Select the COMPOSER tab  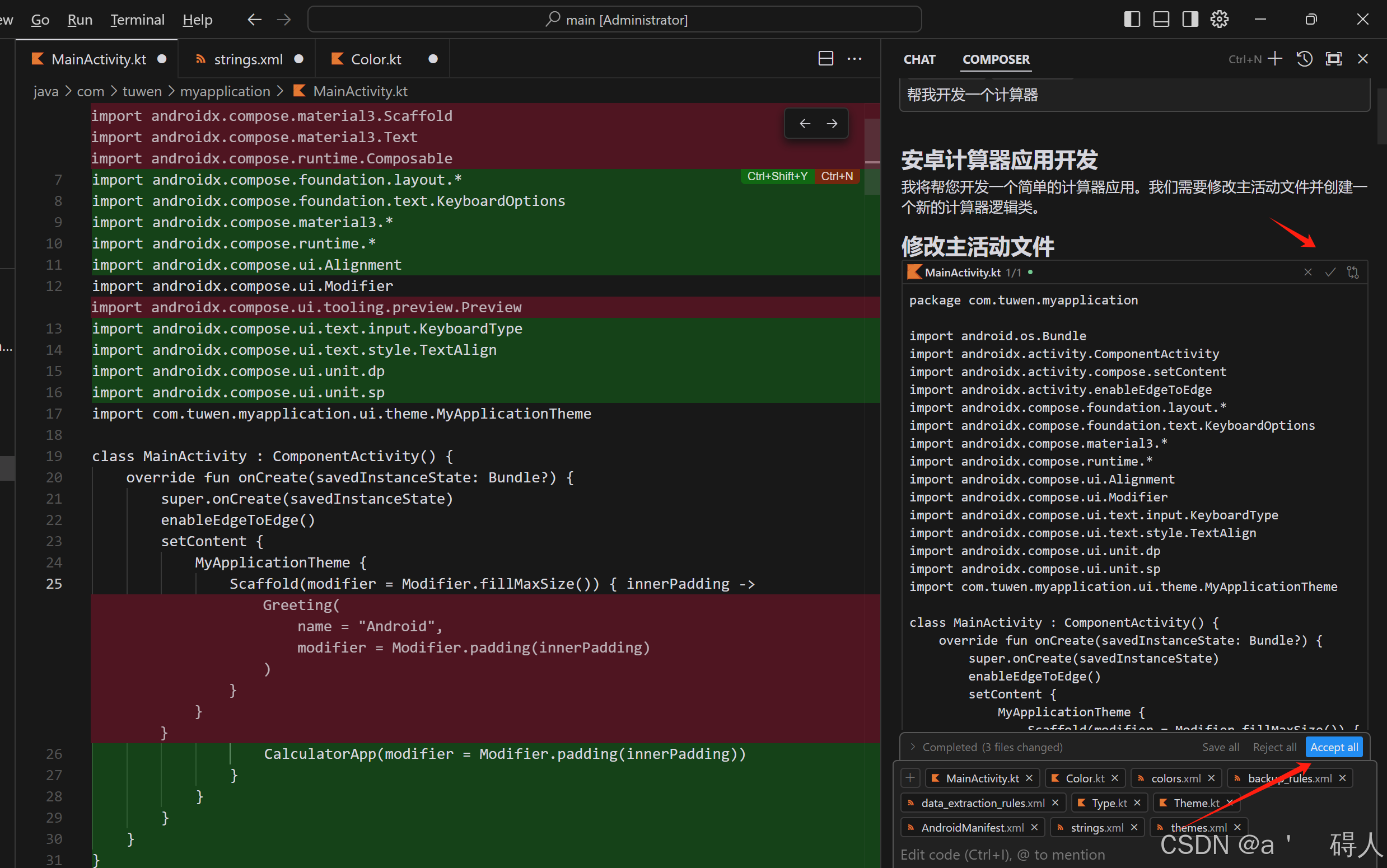[x=996, y=59]
